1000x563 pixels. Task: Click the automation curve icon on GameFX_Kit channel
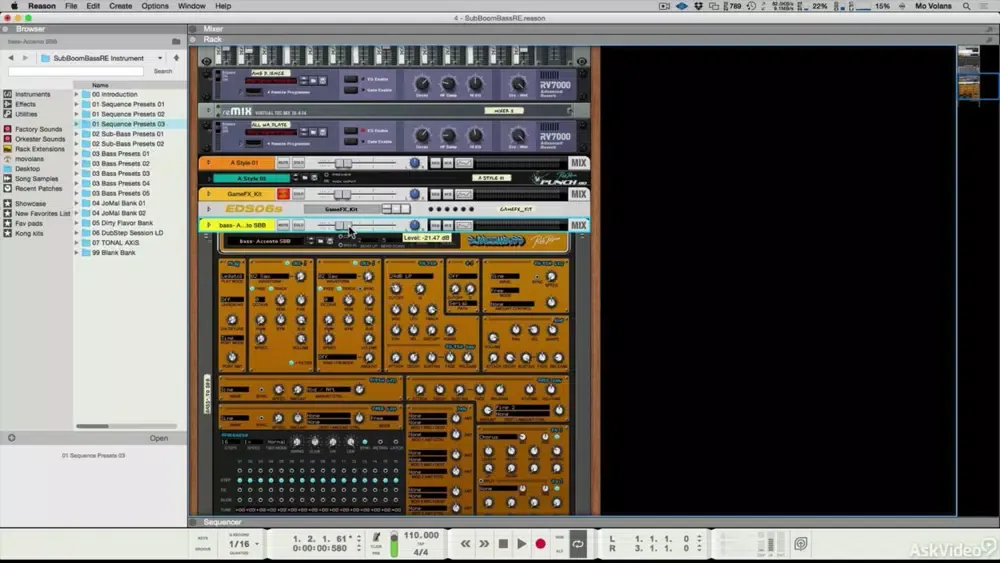(x=464, y=194)
